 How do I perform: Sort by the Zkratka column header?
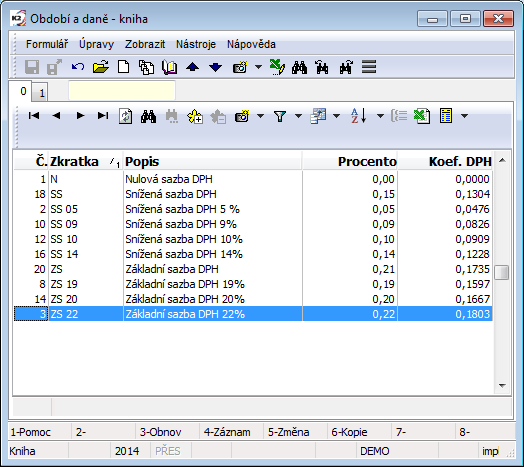pyautogui.click(x=86, y=161)
